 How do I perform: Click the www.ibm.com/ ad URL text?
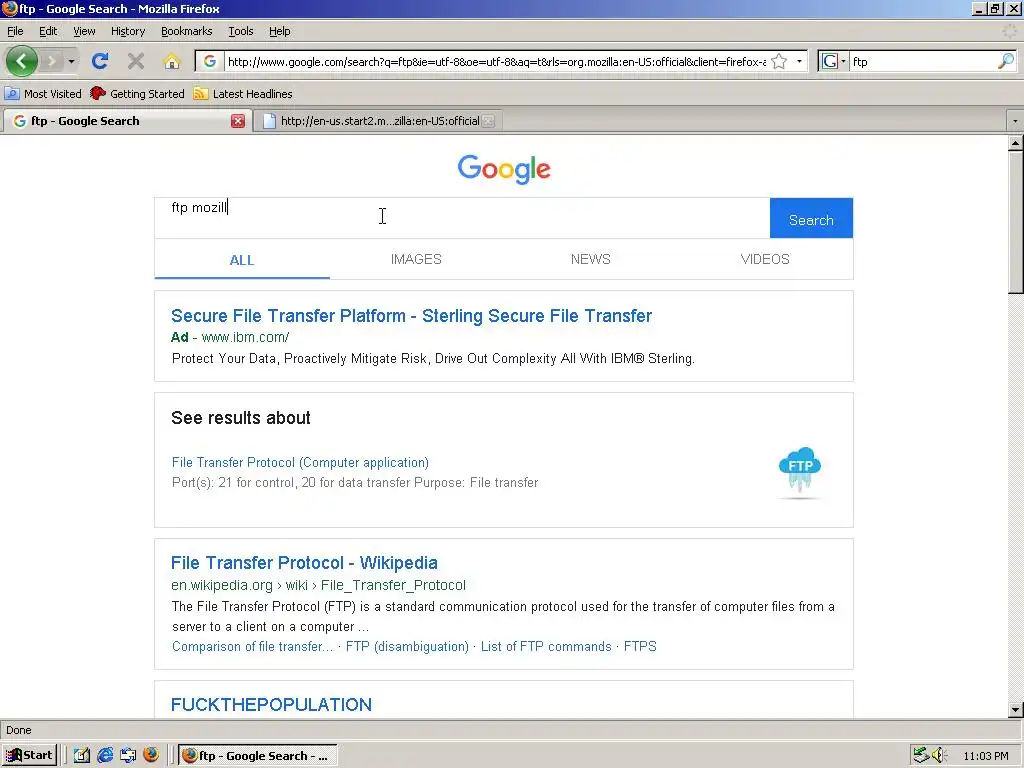click(x=245, y=338)
